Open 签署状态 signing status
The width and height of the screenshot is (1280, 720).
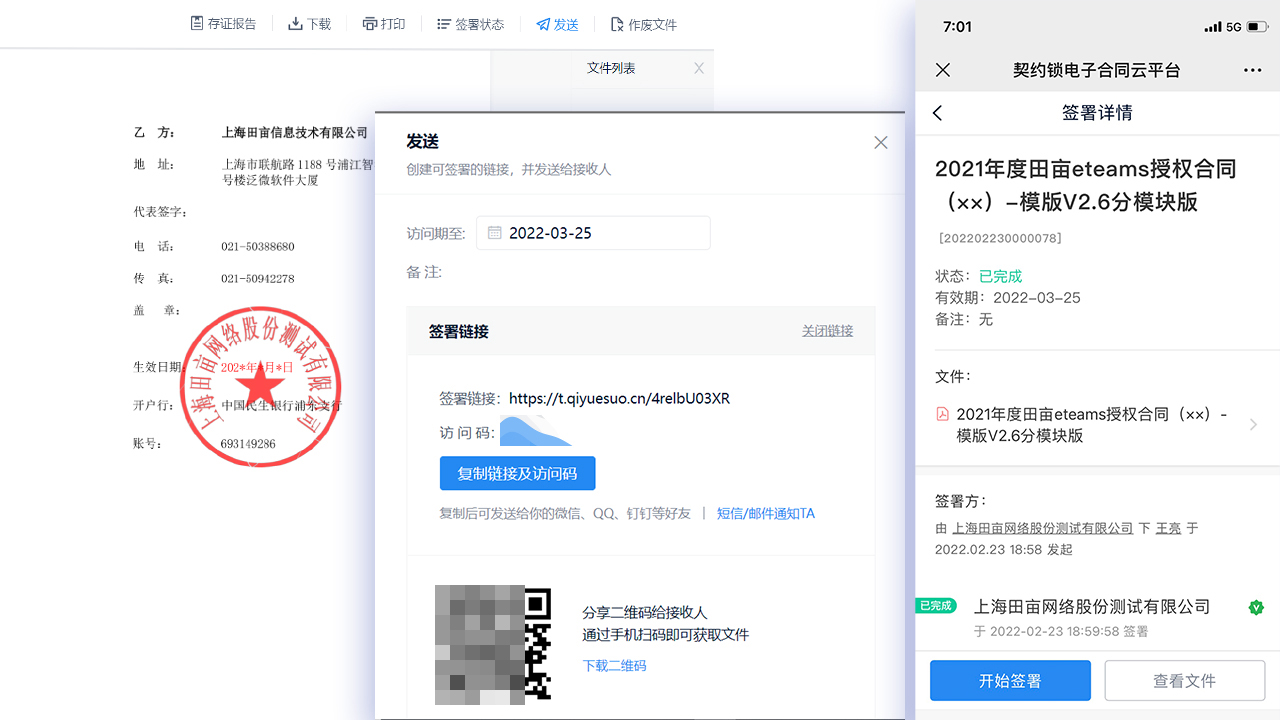(471, 24)
